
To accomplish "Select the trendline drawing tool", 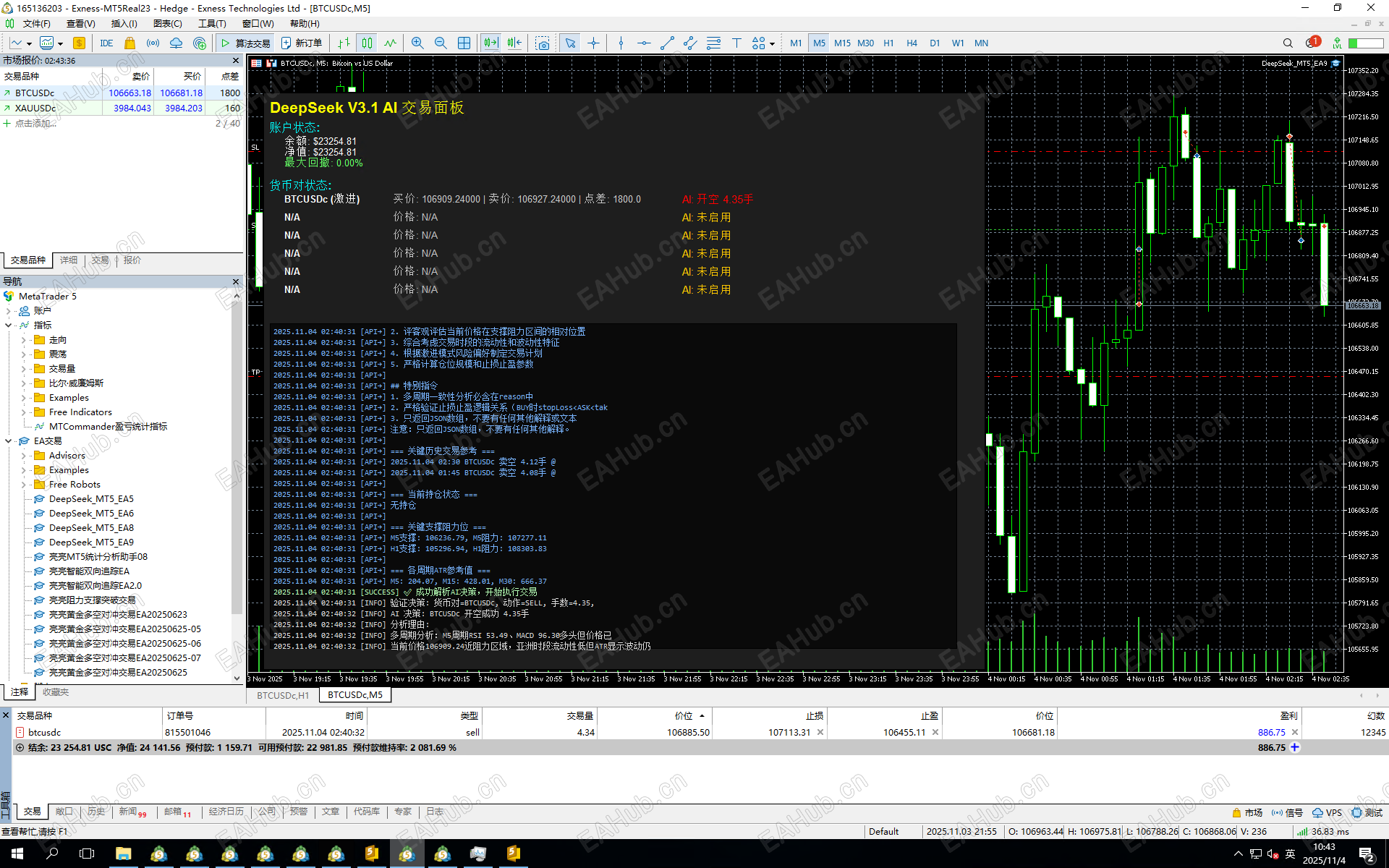I will [x=667, y=43].
